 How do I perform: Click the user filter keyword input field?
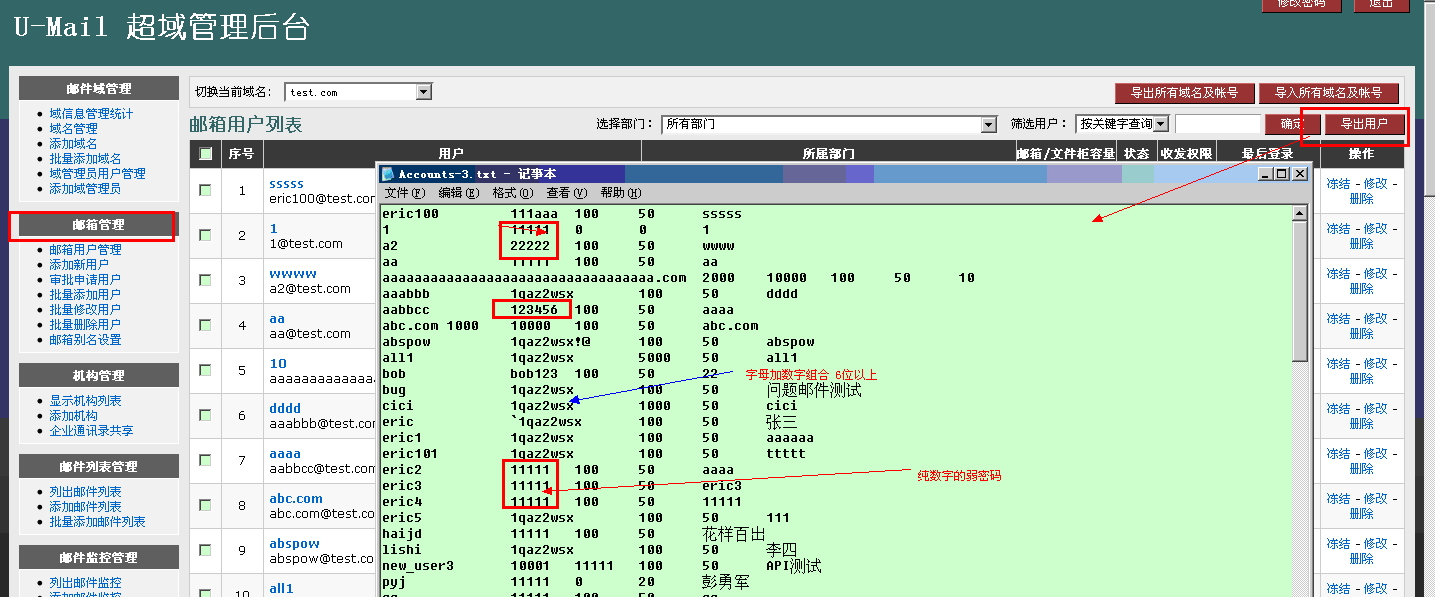pyautogui.click(x=1217, y=125)
